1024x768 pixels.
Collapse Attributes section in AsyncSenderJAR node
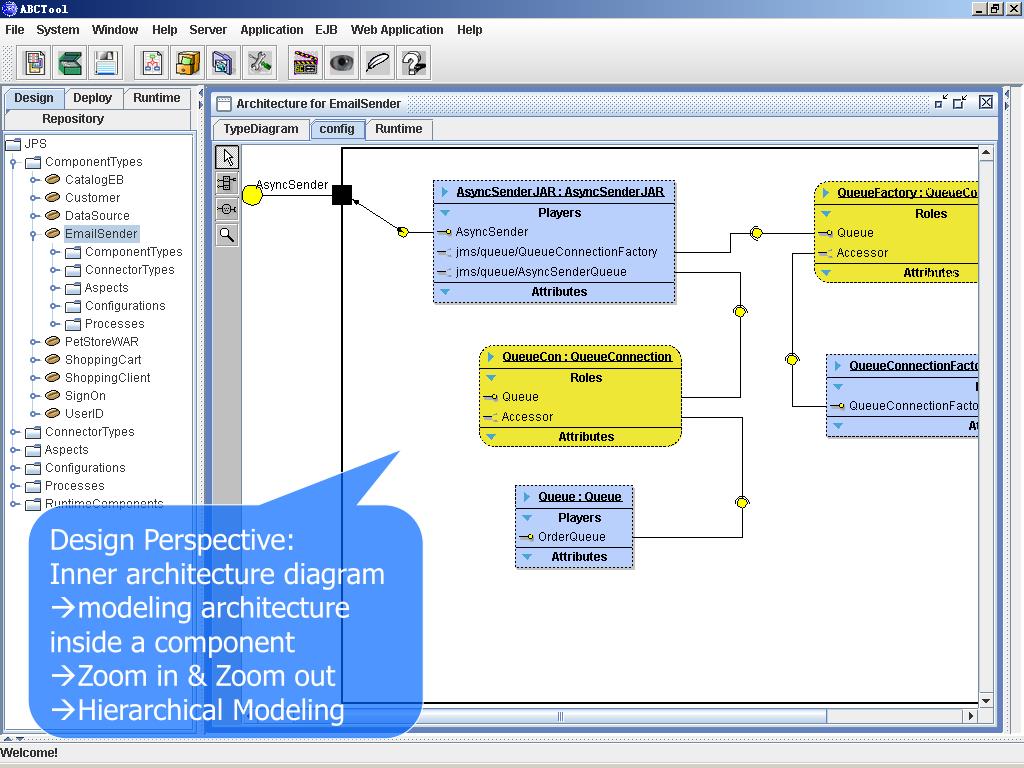[x=445, y=291]
